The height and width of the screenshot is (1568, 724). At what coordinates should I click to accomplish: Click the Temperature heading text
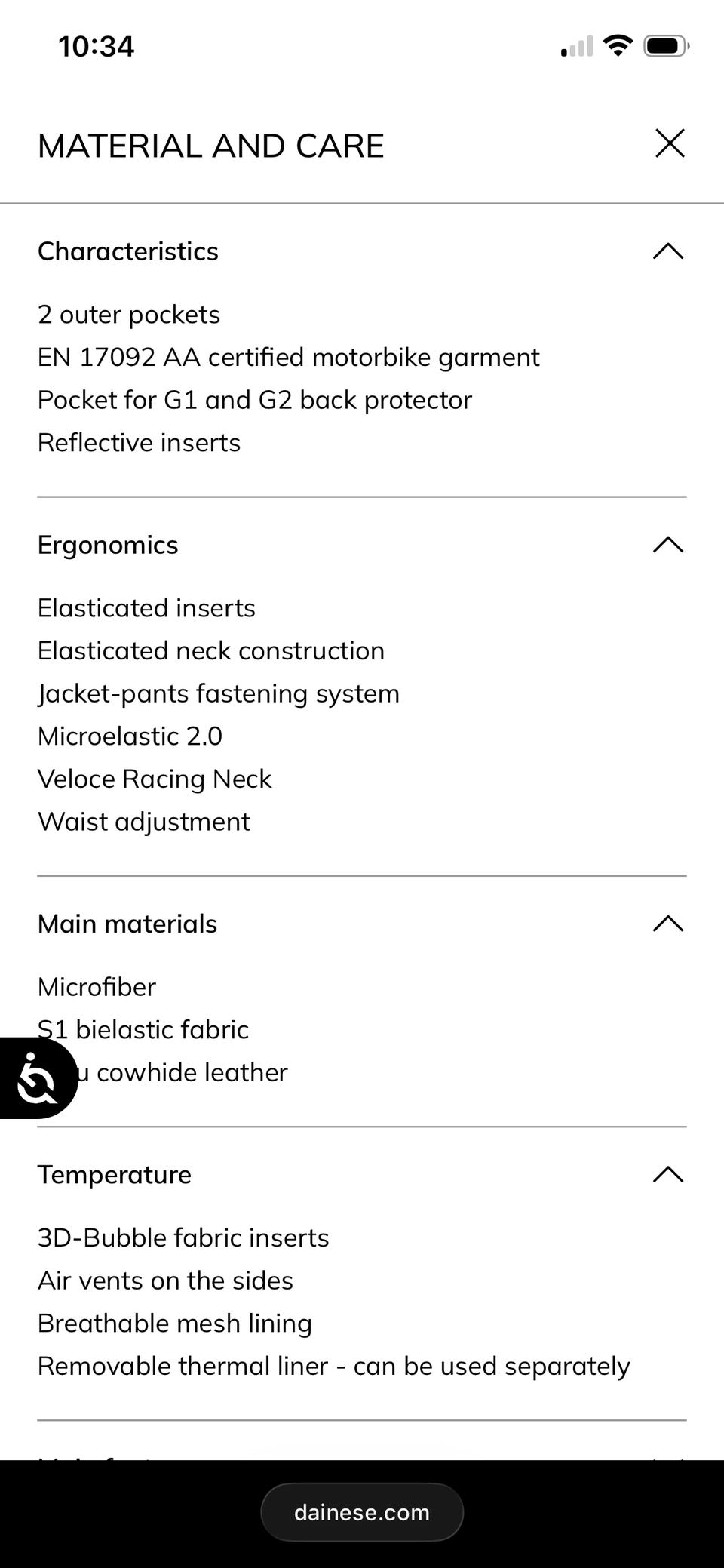click(x=115, y=1175)
